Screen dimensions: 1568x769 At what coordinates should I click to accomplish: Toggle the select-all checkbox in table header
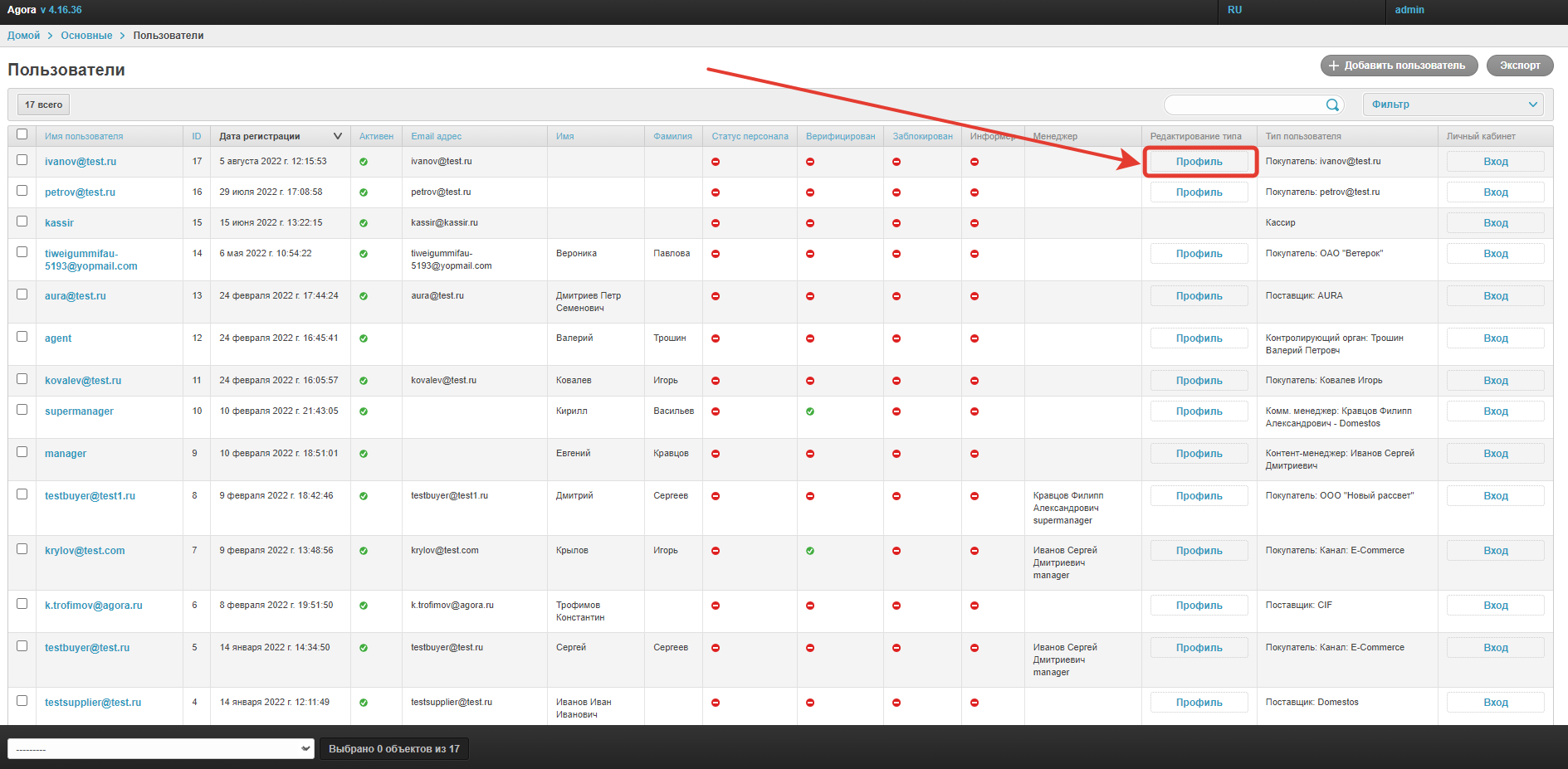click(x=22, y=134)
